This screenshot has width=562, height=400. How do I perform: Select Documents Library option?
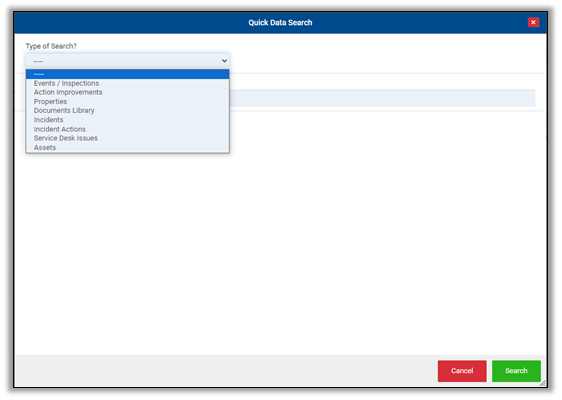128,110
